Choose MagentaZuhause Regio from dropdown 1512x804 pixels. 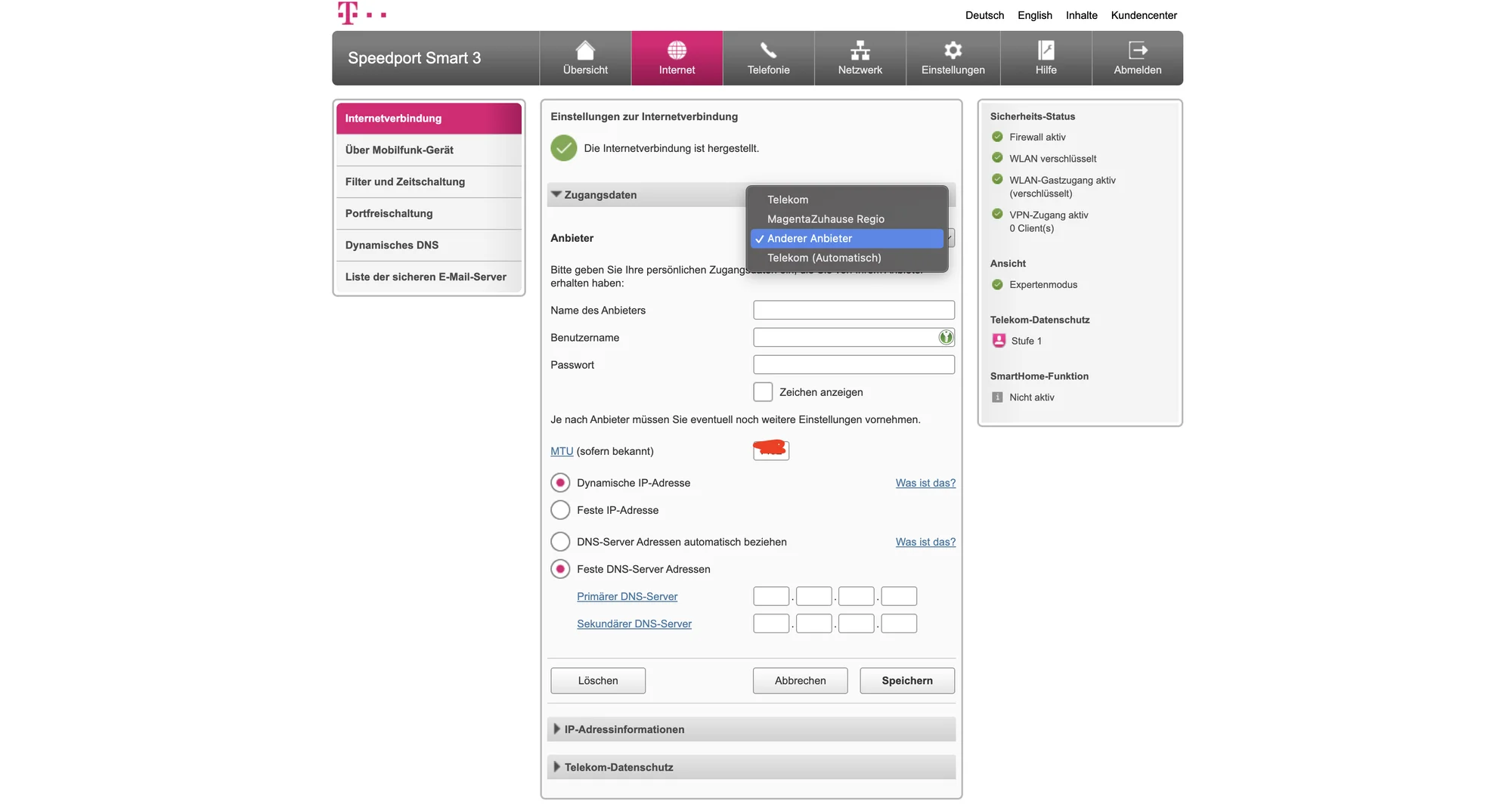pyautogui.click(x=847, y=219)
